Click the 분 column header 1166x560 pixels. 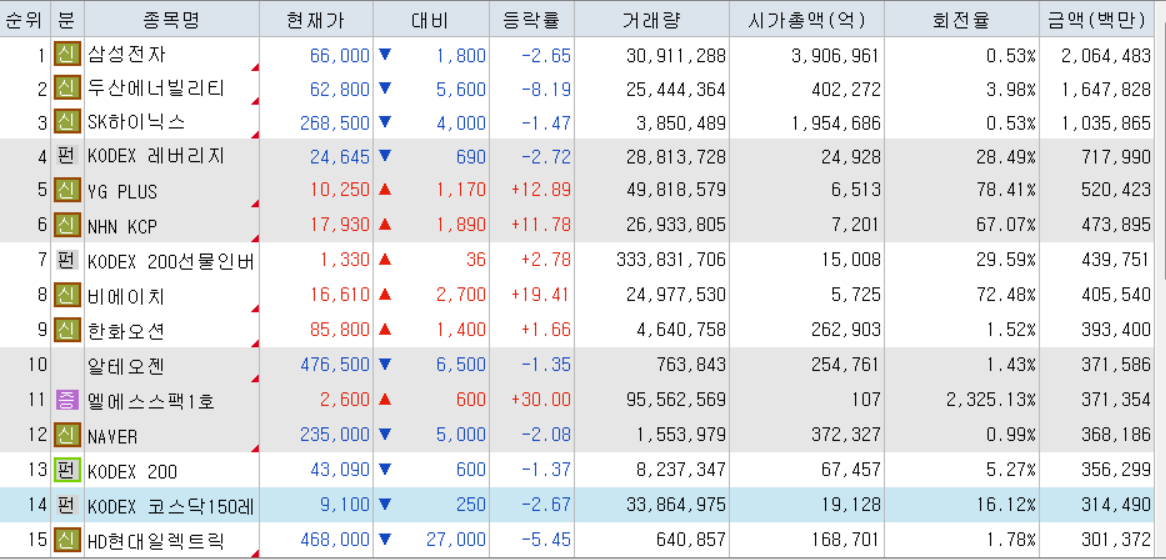[x=68, y=19]
